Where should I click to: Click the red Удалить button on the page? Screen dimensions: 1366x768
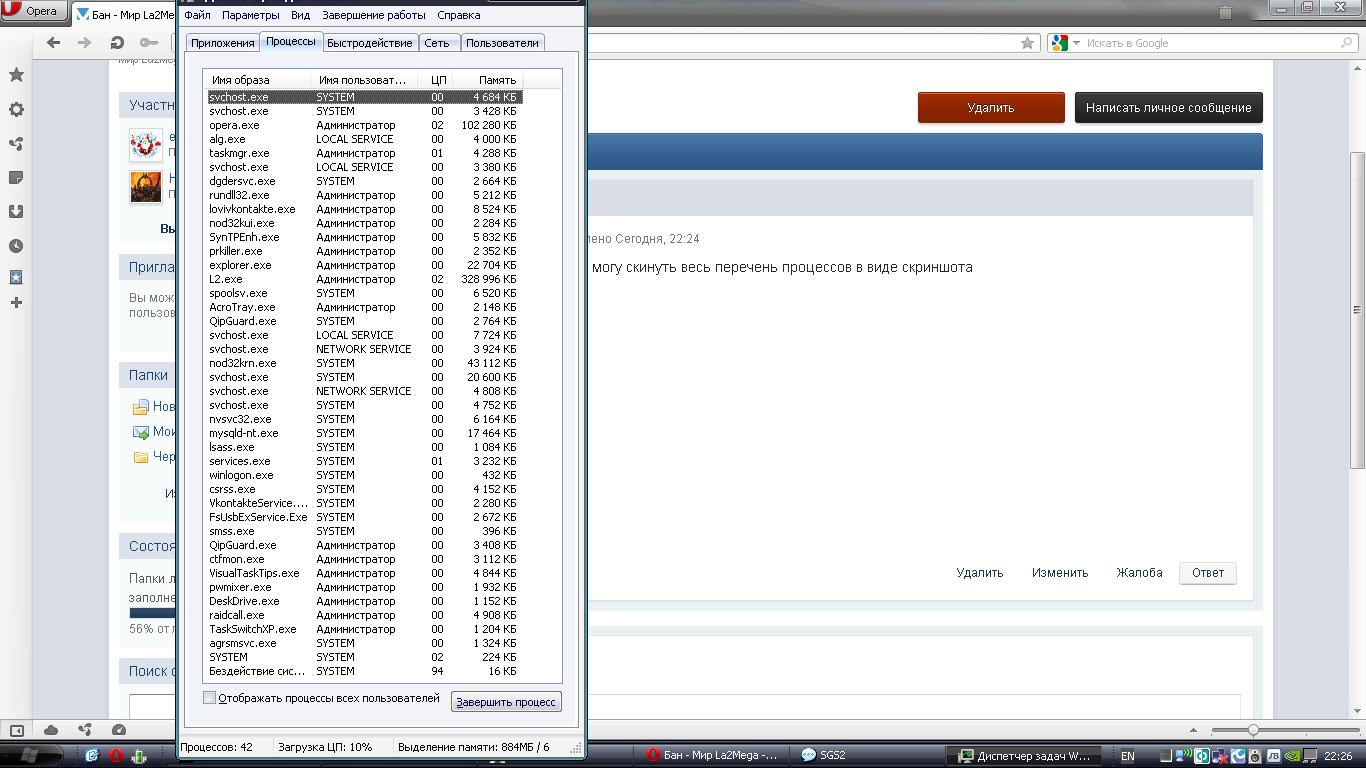click(991, 108)
